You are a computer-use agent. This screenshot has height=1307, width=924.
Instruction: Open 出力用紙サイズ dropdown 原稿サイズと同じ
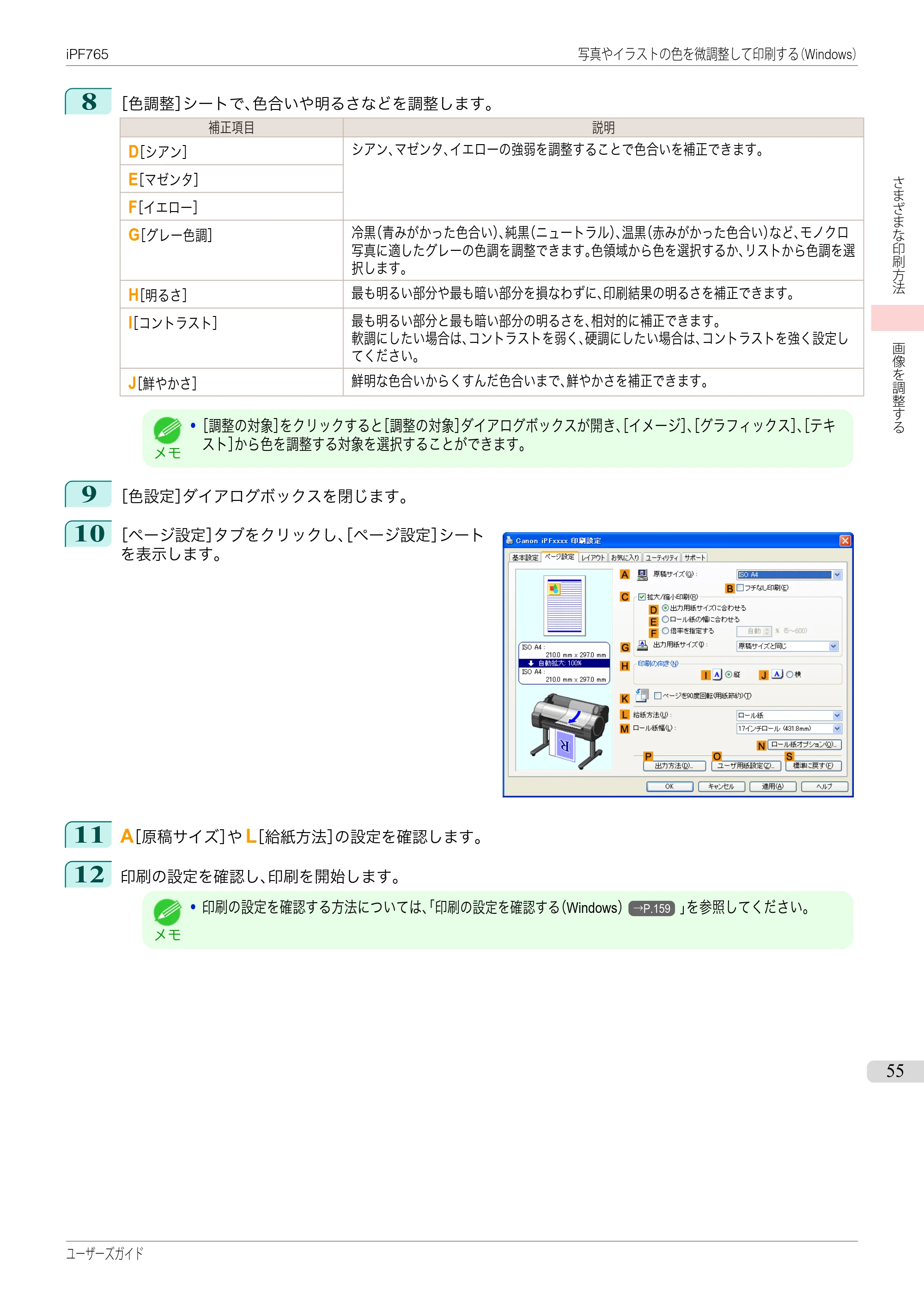[787, 646]
